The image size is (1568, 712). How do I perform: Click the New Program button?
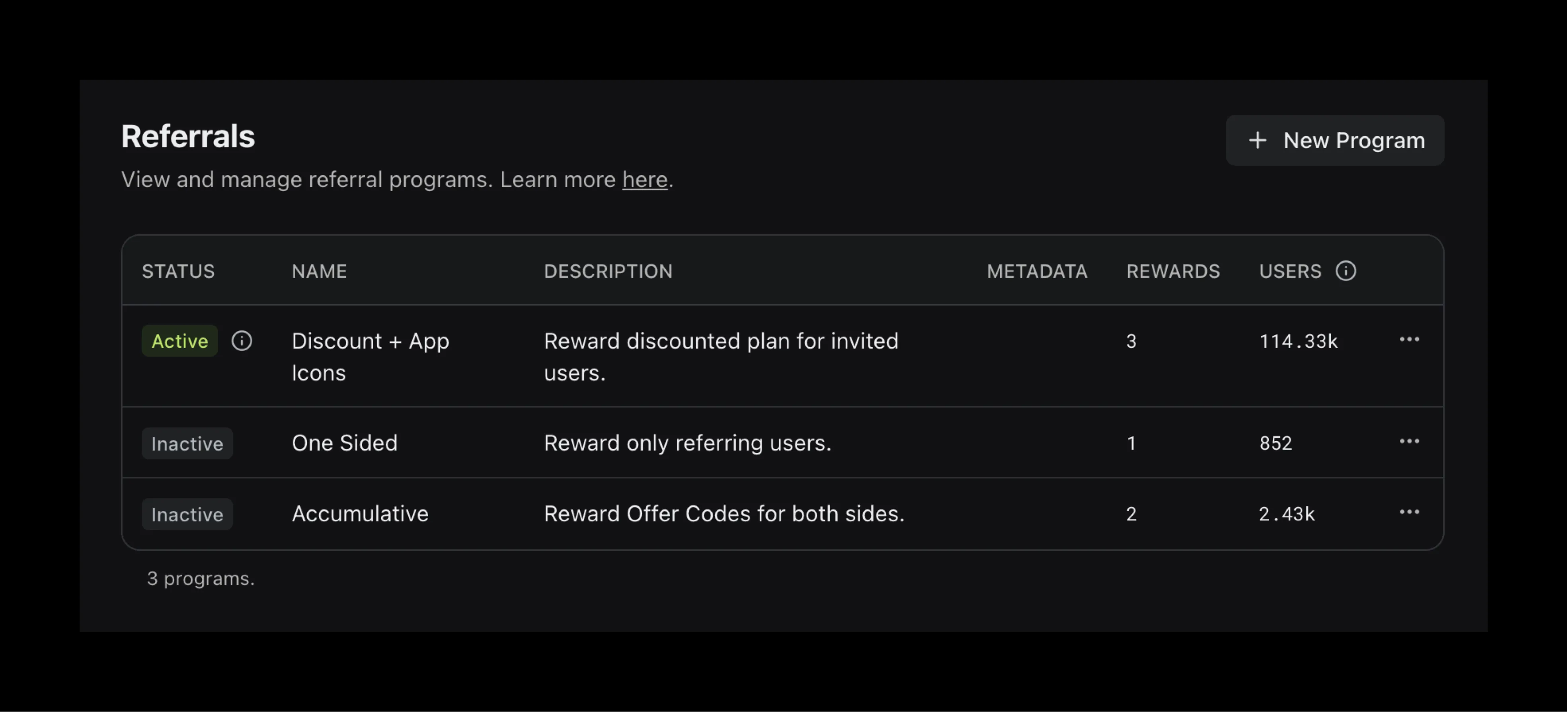[1334, 140]
